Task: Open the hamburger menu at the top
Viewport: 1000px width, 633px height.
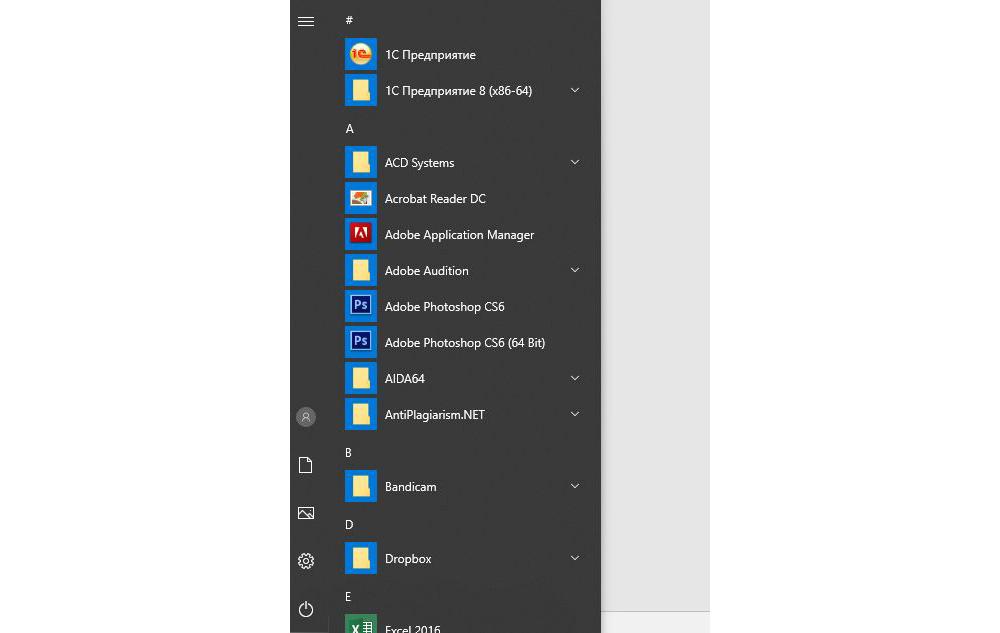Action: click(305, 22)
